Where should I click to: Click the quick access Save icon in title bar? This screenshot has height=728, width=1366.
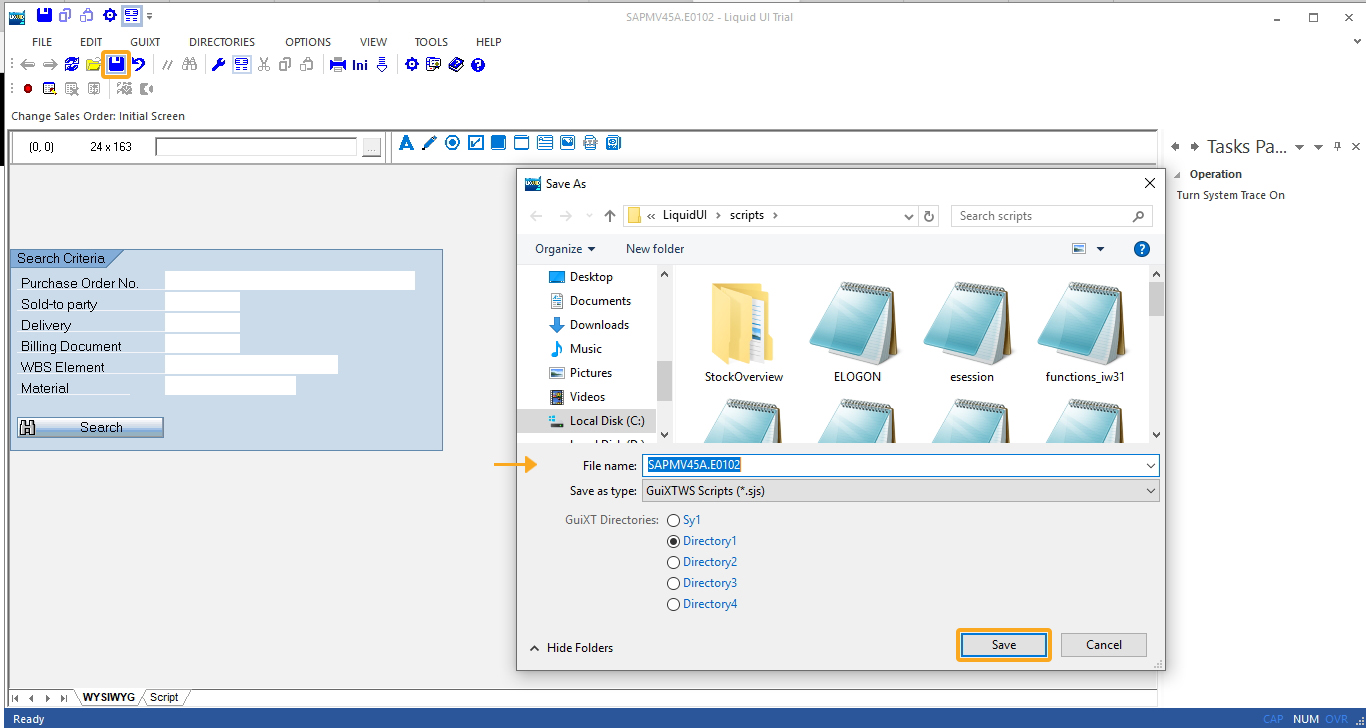[43, 15]
